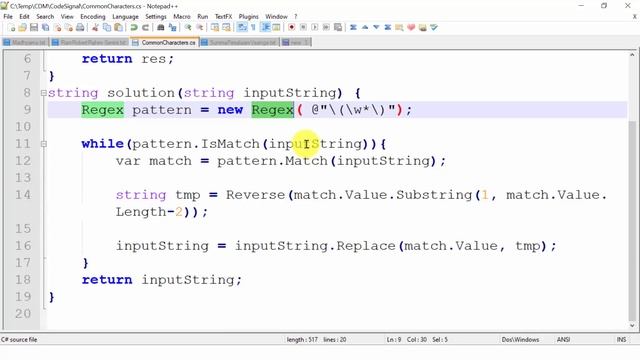
Task: Open the Language menu
Action: 125,17
